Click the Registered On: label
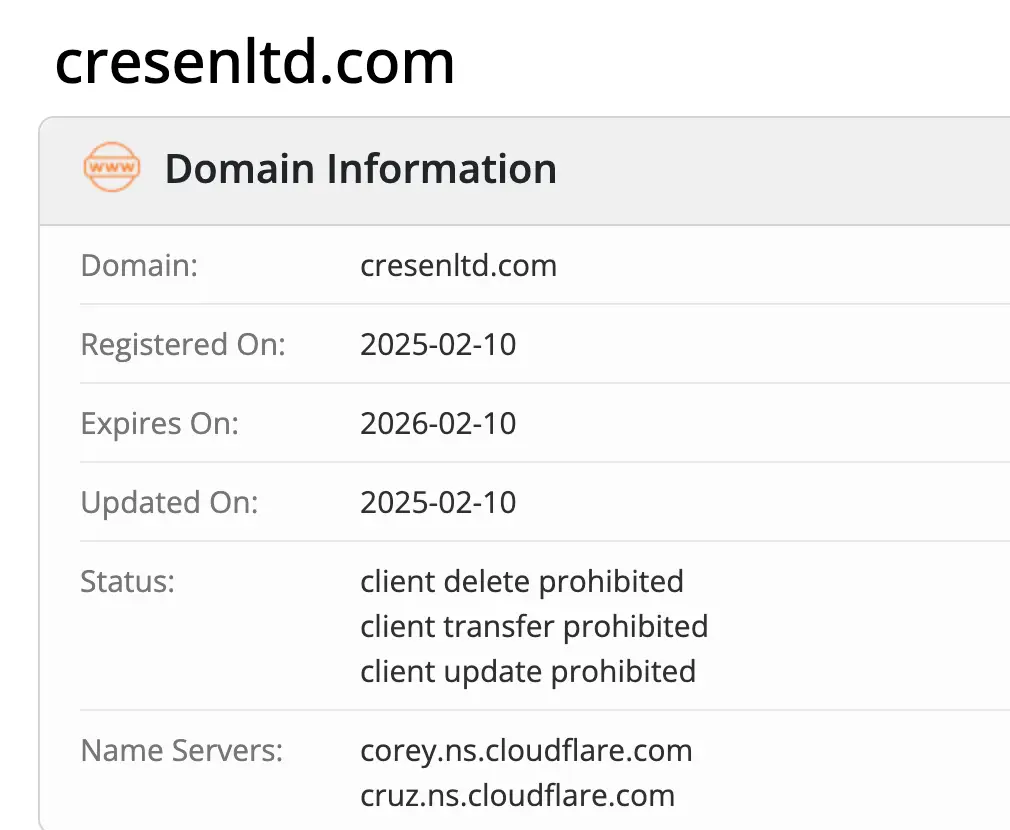Image resolution: width=1010 pixels, height=830 pixels. coord(183,345)
